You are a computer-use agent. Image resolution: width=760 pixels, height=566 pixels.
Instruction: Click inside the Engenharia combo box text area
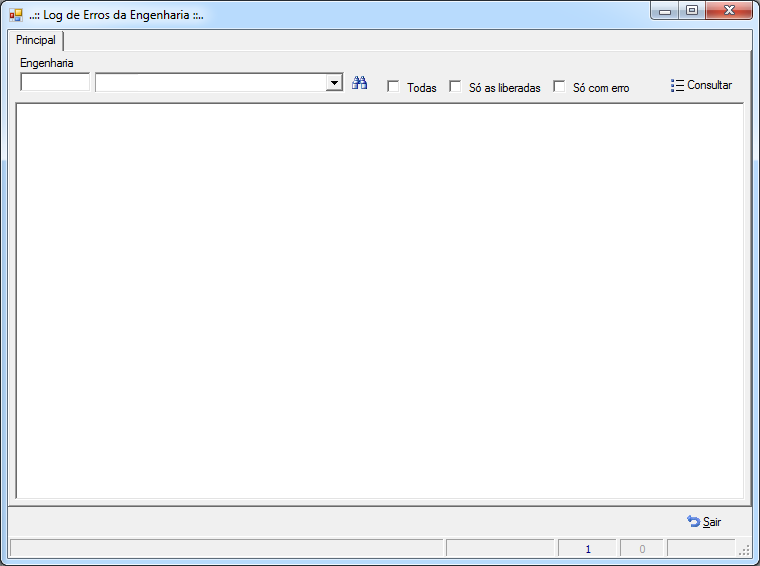click(x=211, y=82)
